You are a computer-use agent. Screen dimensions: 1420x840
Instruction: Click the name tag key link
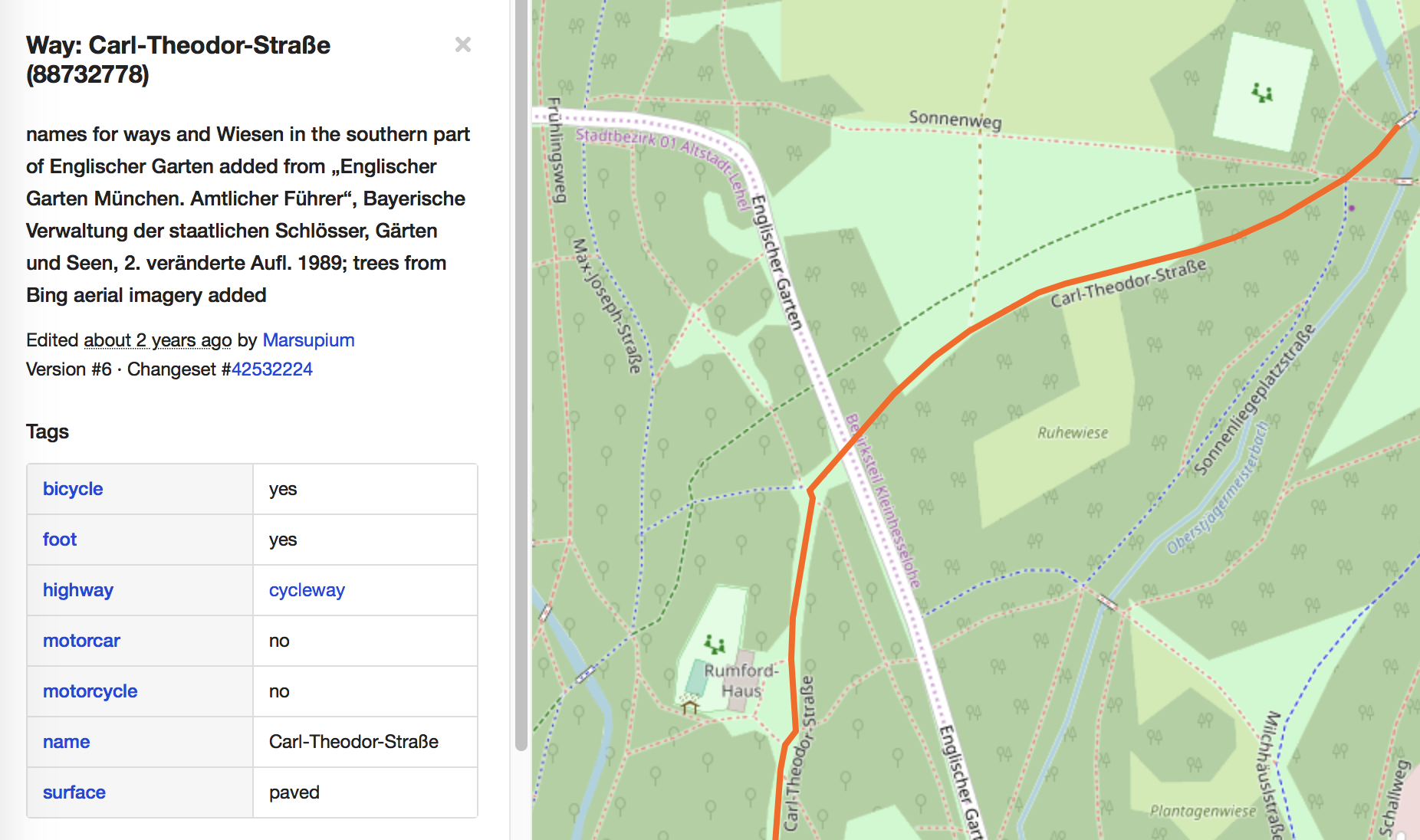point(66,742)
